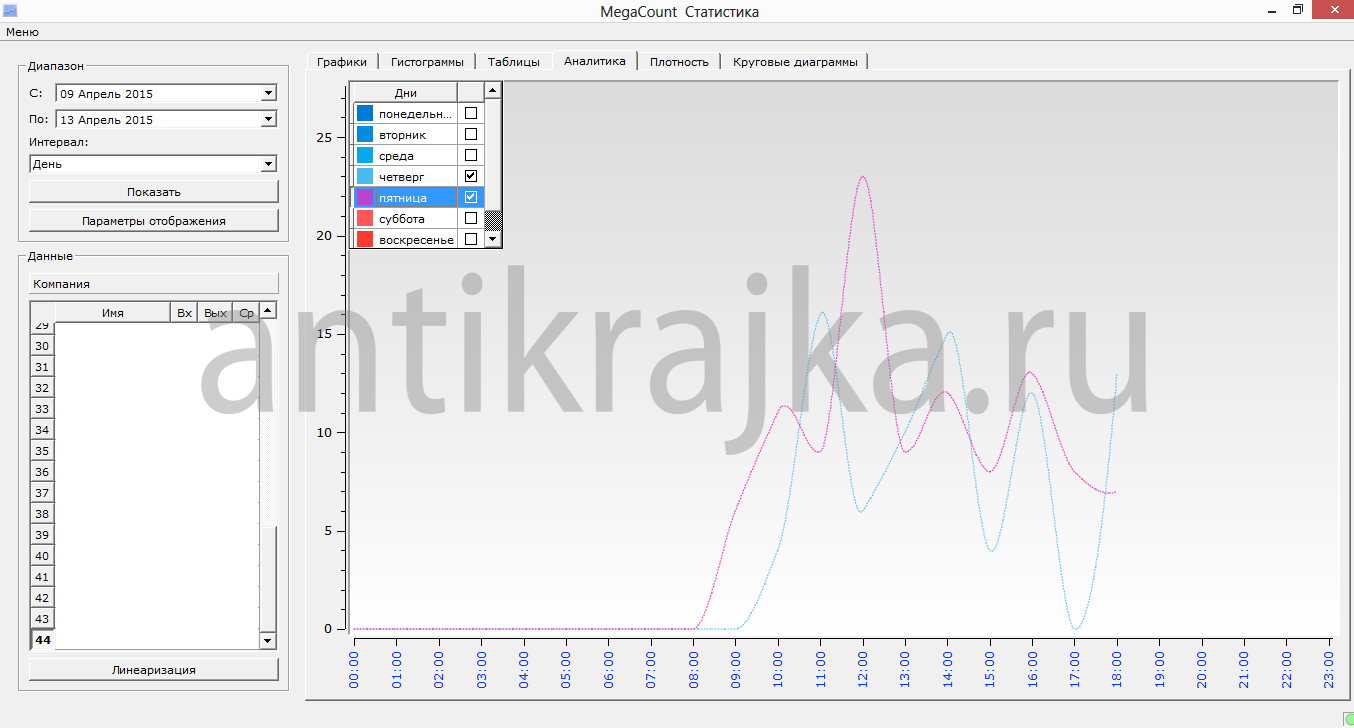Tick the воскресенье checkbox
This screenshot has height=728, width=1354.
[471, 239]
